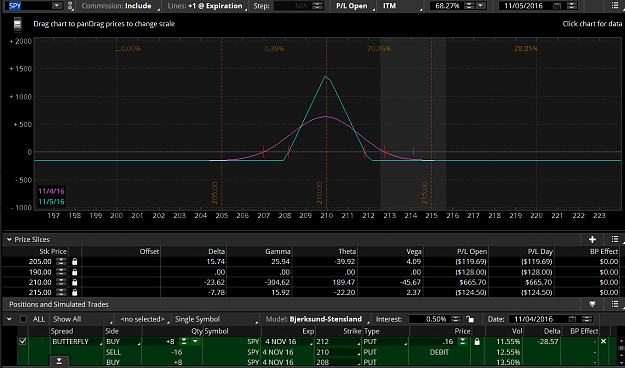Click stepper arrows beside 11/05/2016 date
Image resolution: width=625 pixels, height=368 pixels.
pos(572,6)
